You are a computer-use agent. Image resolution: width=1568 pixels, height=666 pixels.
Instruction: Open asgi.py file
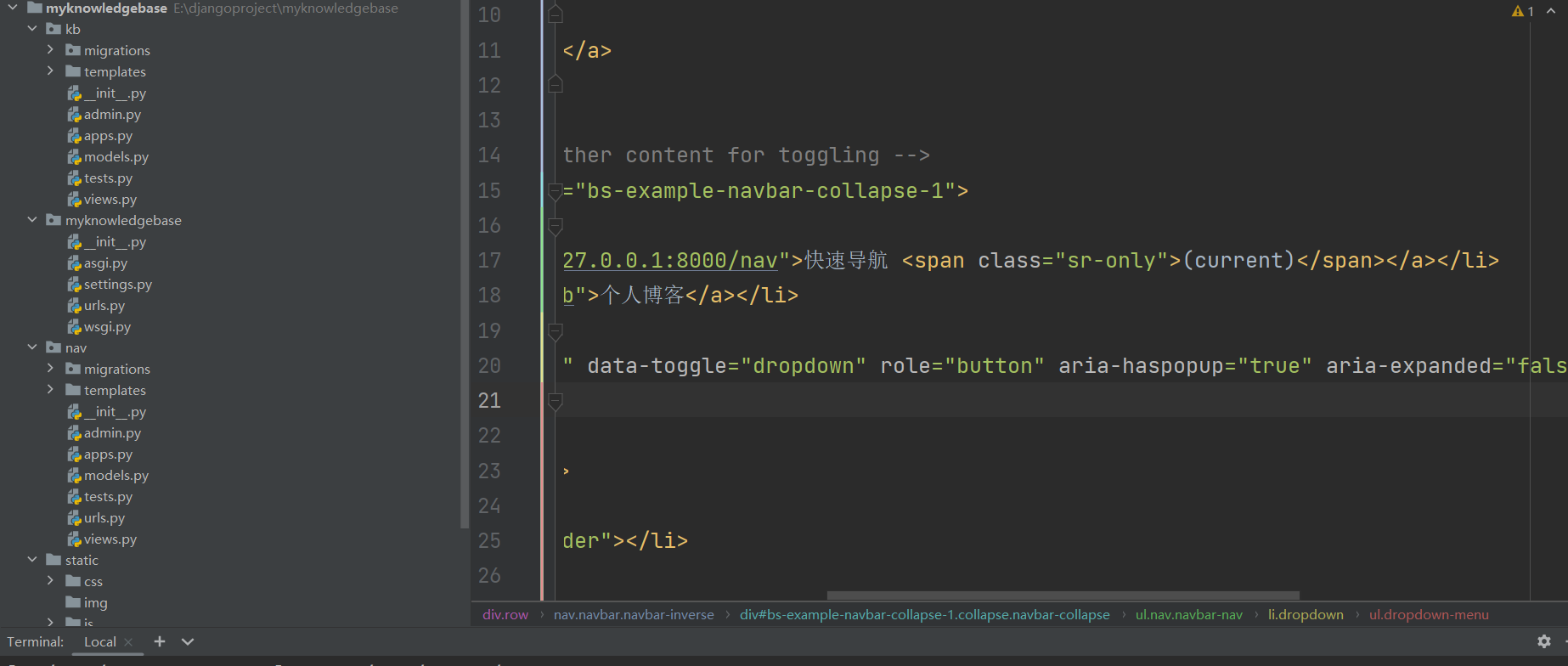[105, 262]
